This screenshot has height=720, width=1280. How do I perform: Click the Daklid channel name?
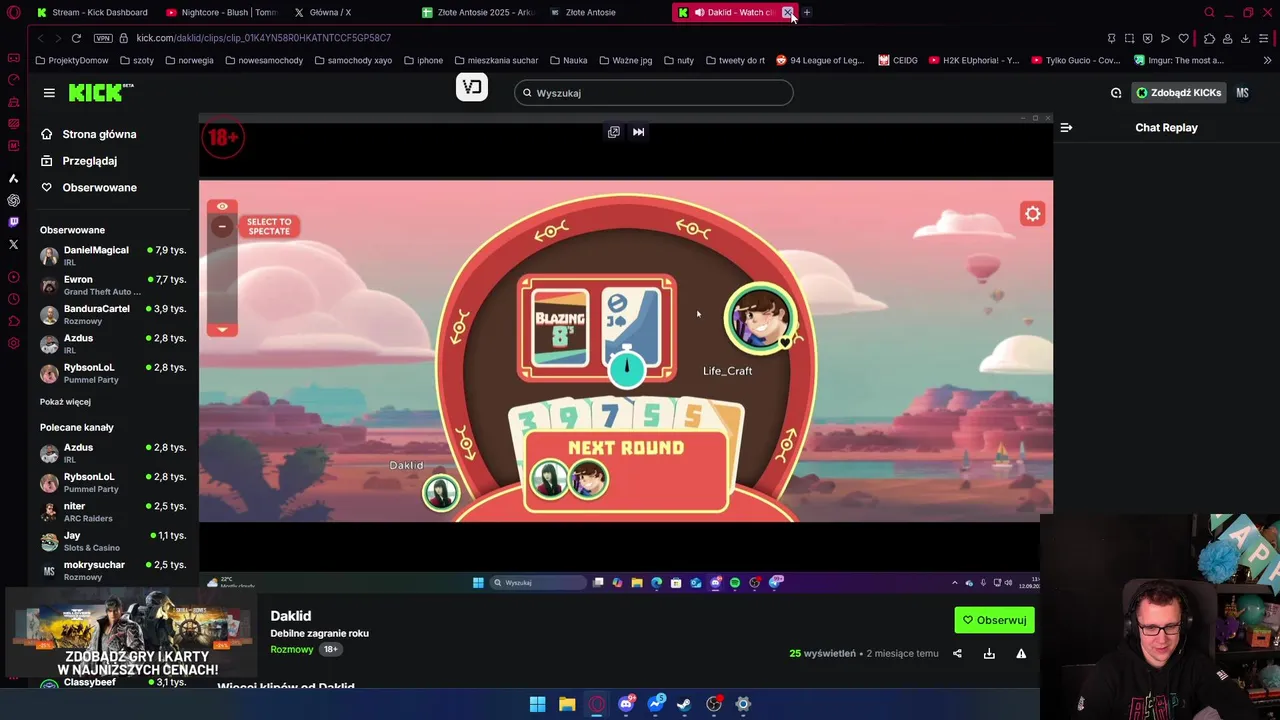(x=291, y=616)
